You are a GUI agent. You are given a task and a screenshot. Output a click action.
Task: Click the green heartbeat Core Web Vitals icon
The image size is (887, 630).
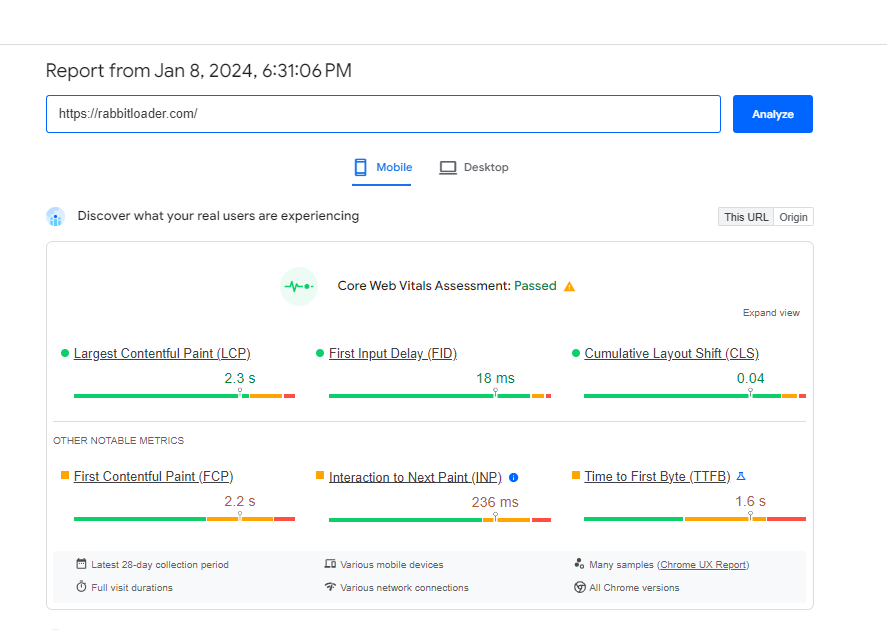coord(298,285)
